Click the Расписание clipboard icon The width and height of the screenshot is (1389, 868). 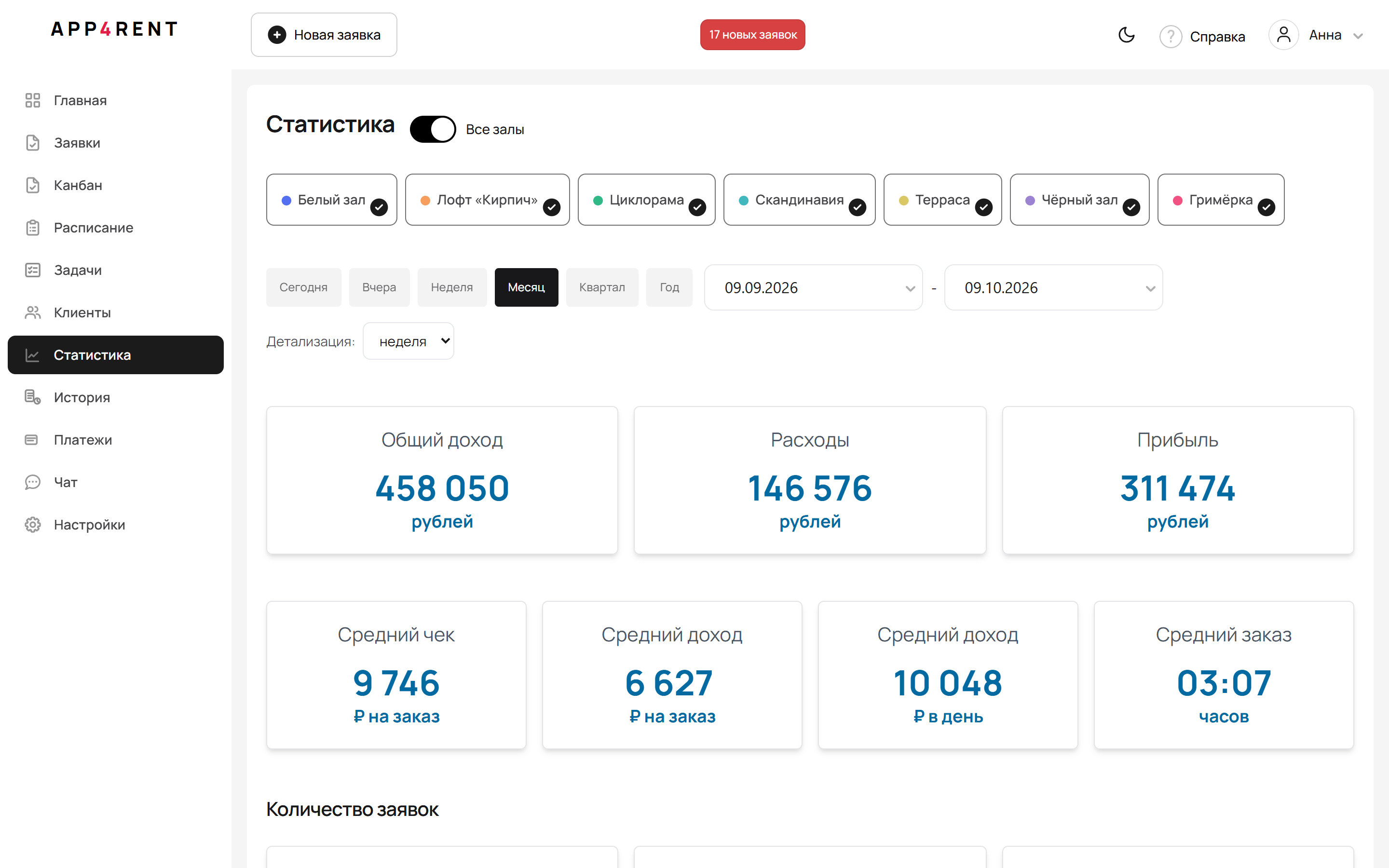[33, 228]
